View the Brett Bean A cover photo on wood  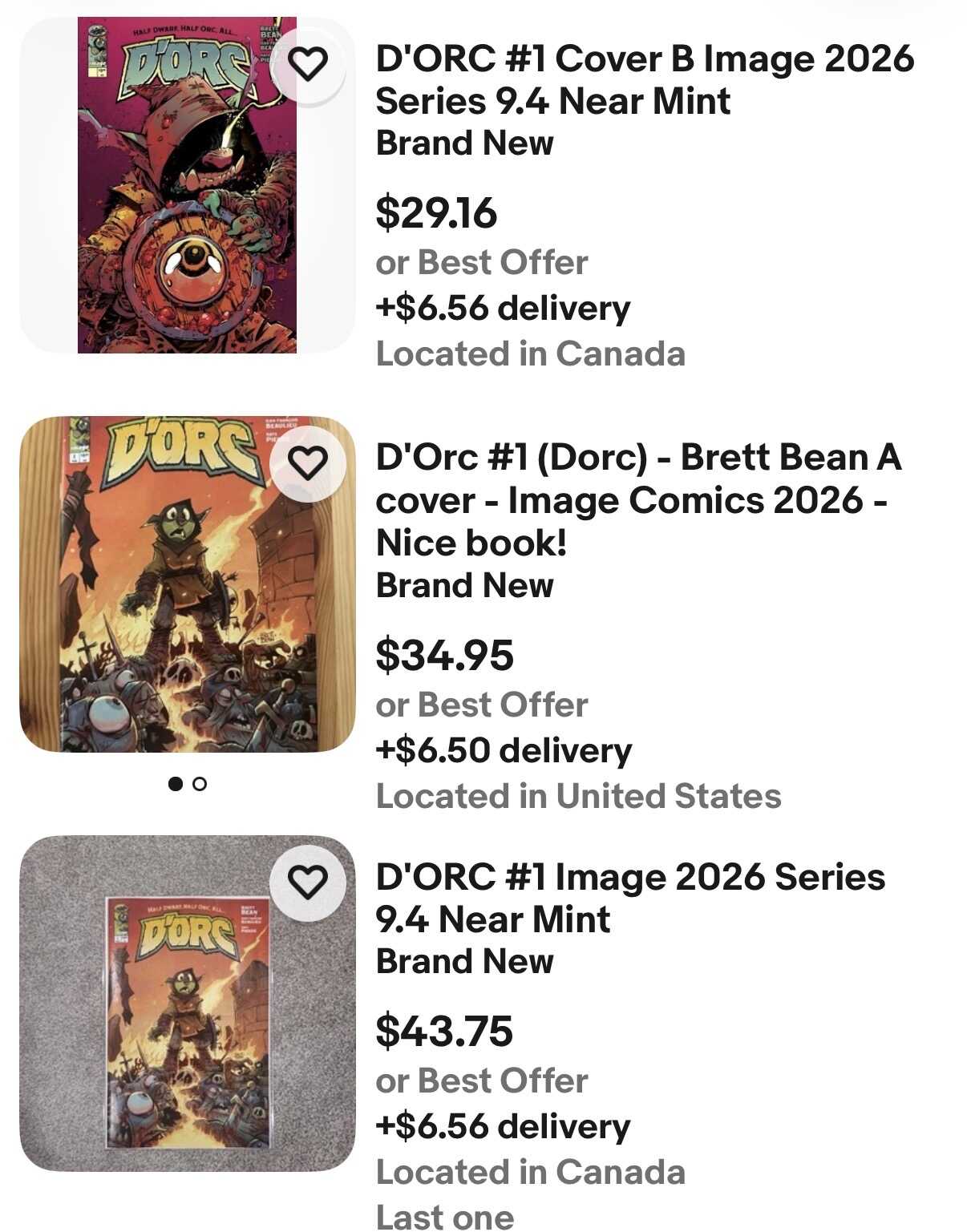click(187, 584)
